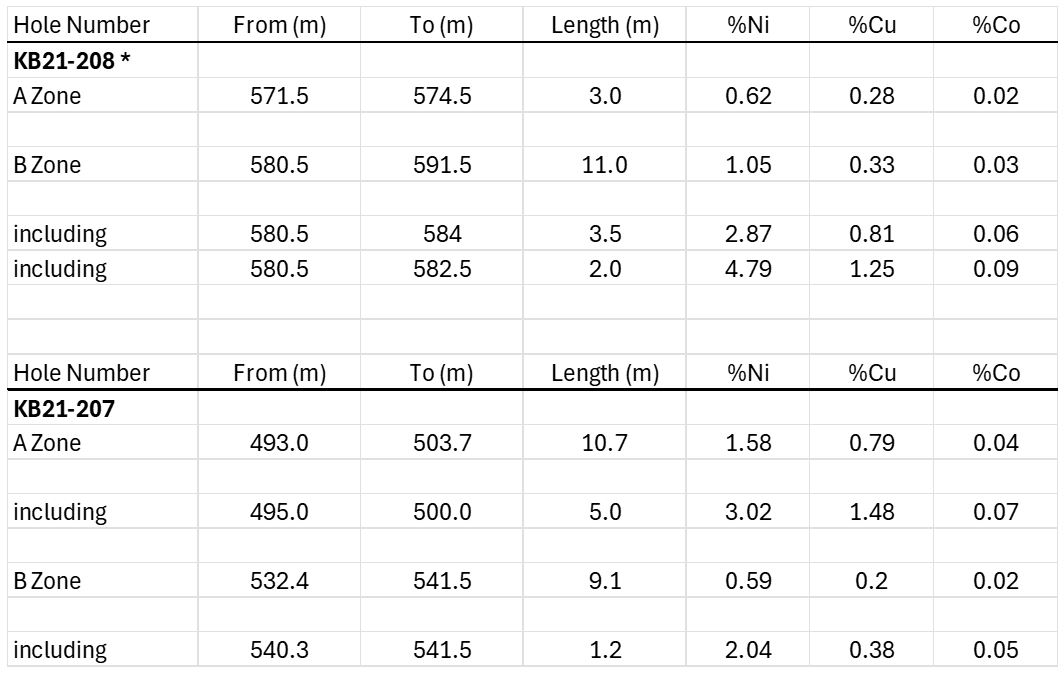
Task: Select the %Co value 0.09
Action: 996,269
